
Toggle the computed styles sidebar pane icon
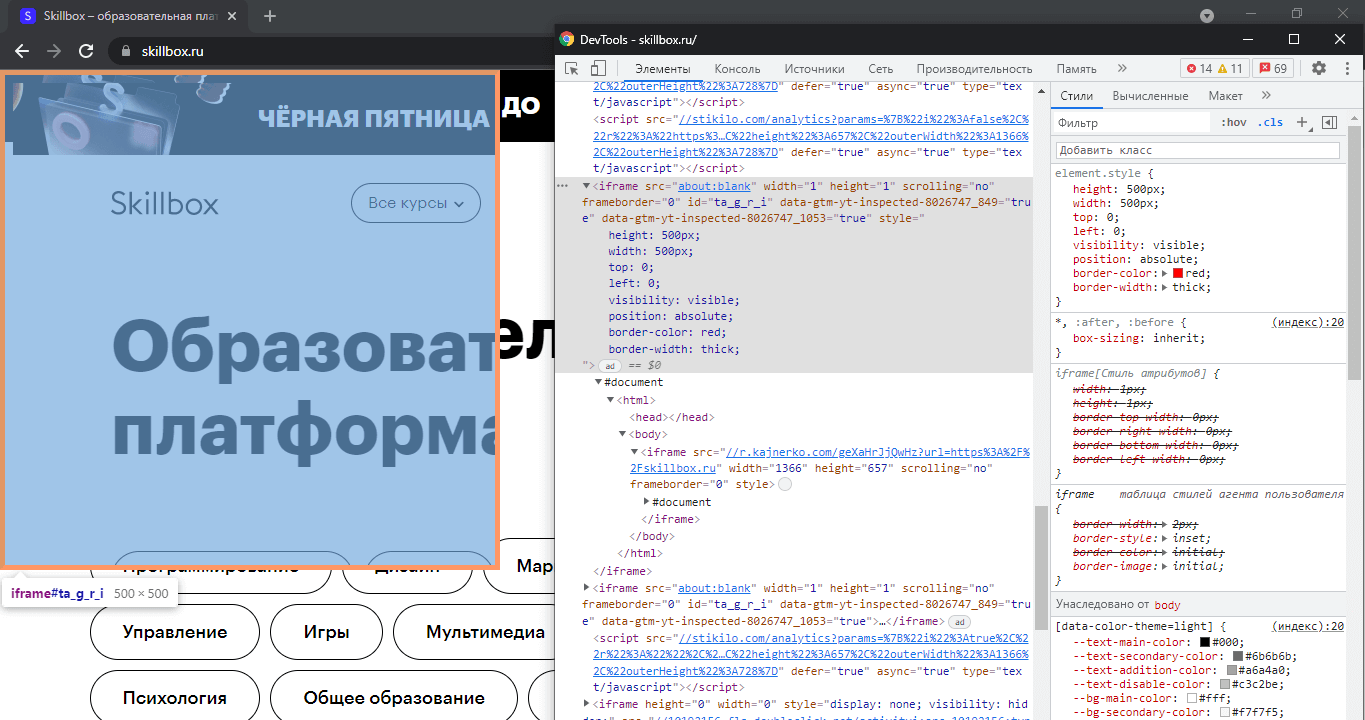(x=1329, y=122)
